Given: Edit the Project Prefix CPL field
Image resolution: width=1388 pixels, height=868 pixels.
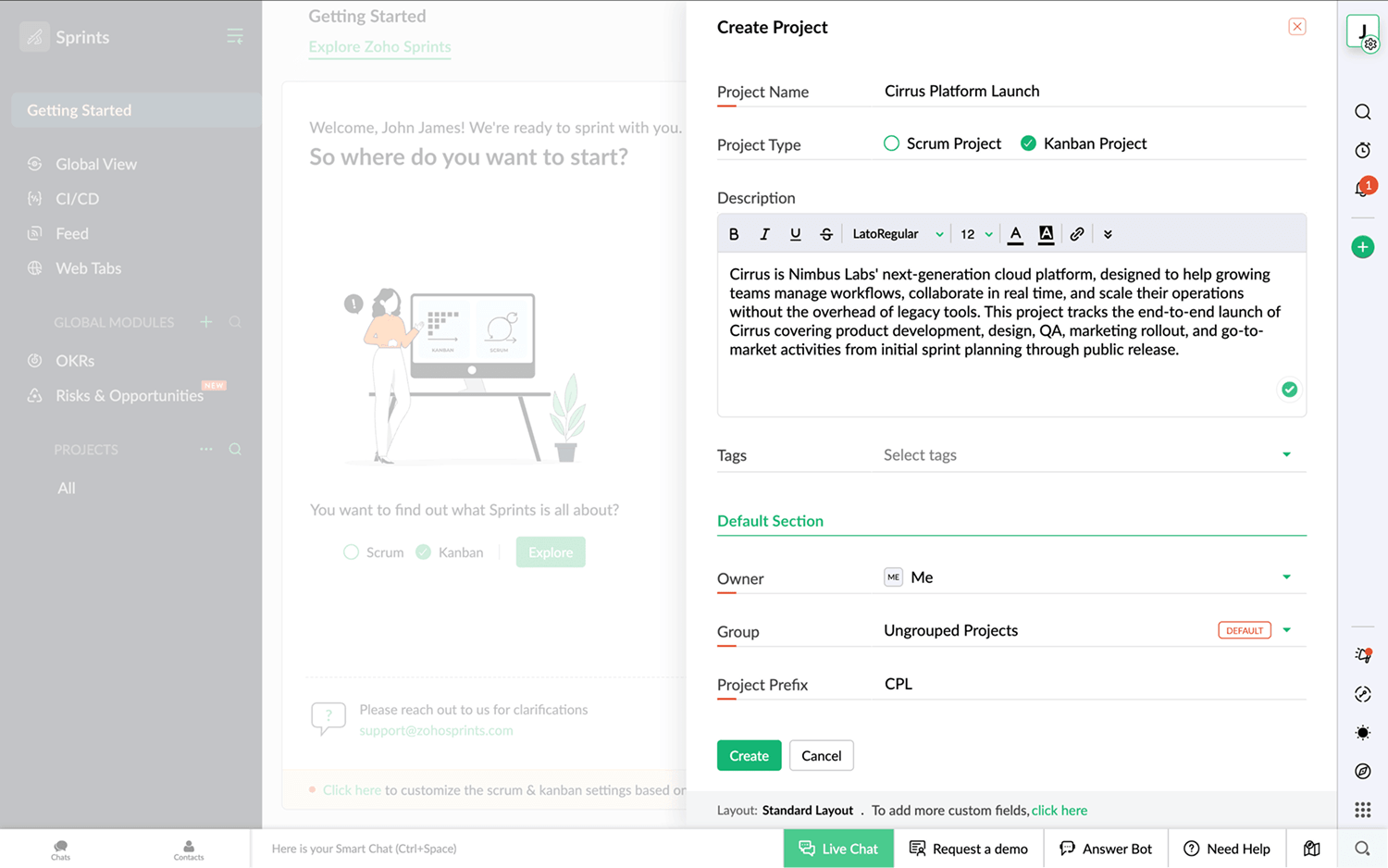Looking at the screenshot, I should tap(1095, 684).
